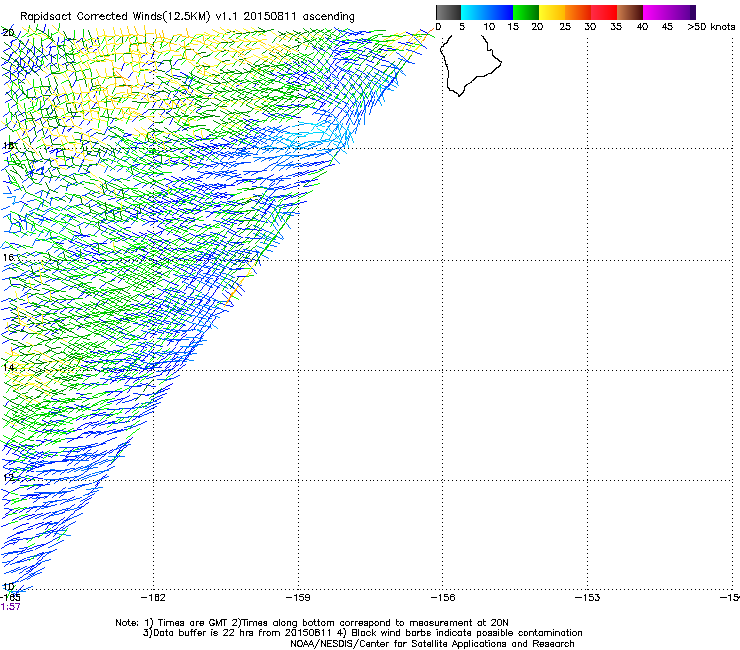This screenshot has width=740, height=650.
Task: Click the 20 latitude axis label
Action: click(8, 33)
